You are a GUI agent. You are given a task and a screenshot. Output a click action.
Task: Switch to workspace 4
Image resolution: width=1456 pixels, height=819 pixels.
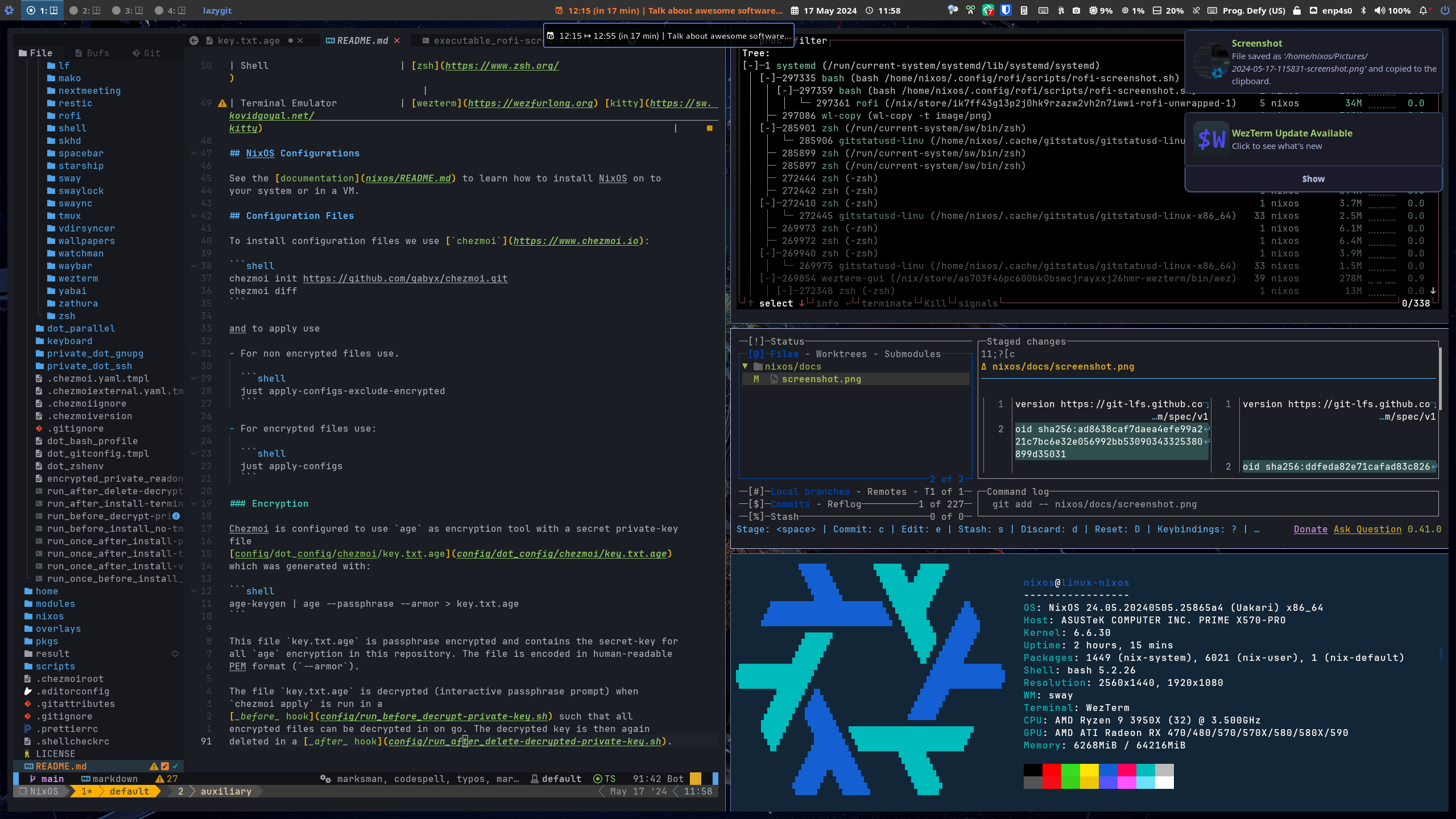170,10
